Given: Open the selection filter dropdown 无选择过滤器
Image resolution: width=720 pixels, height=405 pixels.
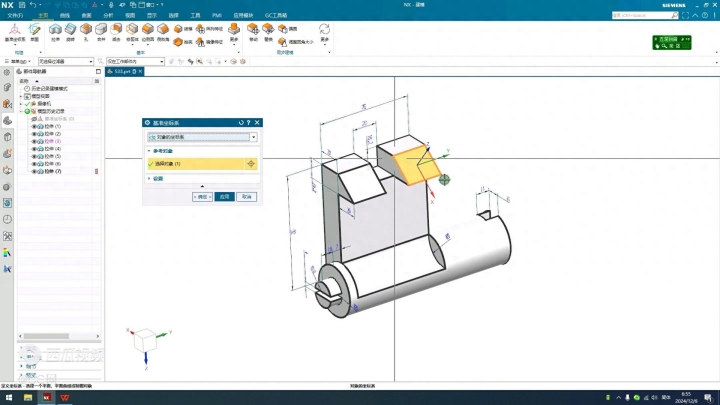Looking at the screenshot, I should pos(66,62).
